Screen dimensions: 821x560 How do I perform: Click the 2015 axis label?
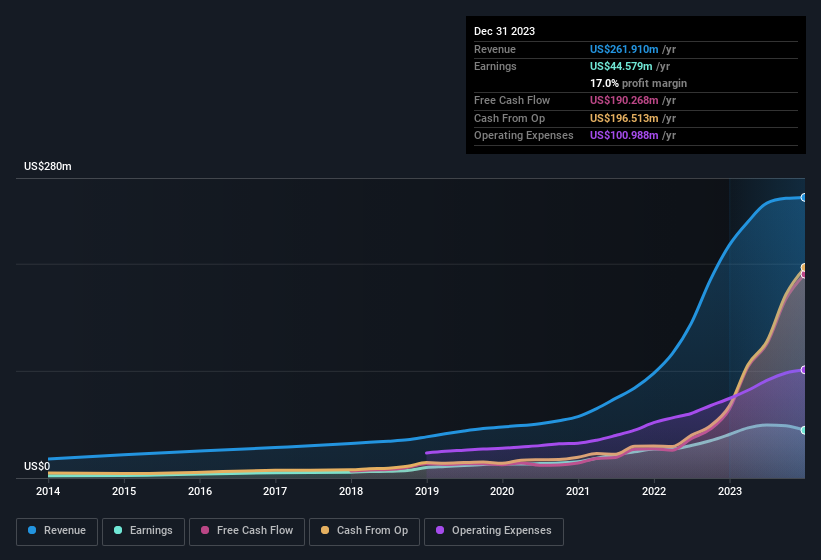[x=124, y=491]
